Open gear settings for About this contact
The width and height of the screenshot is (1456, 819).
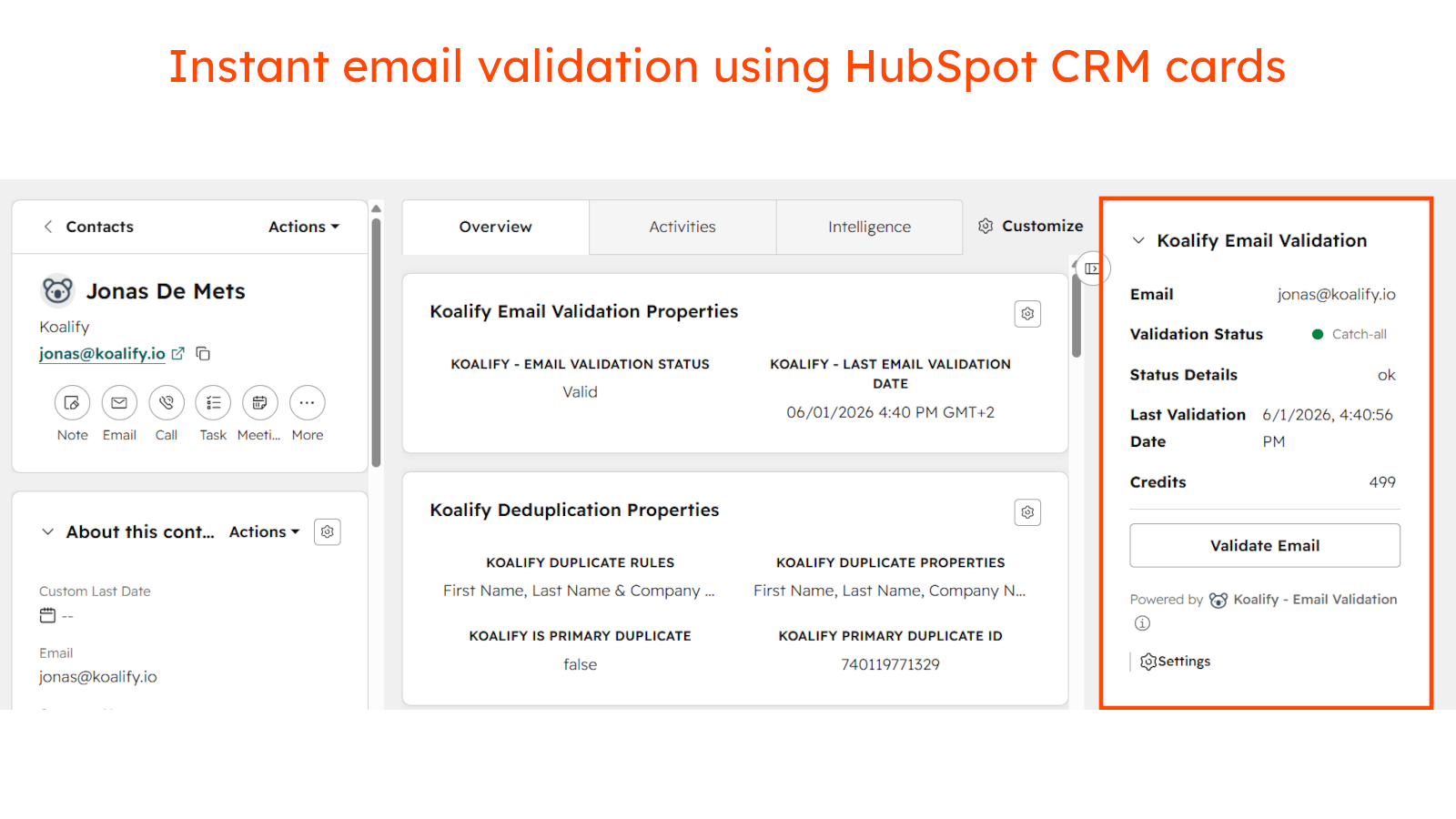click(x=328, y=532)
